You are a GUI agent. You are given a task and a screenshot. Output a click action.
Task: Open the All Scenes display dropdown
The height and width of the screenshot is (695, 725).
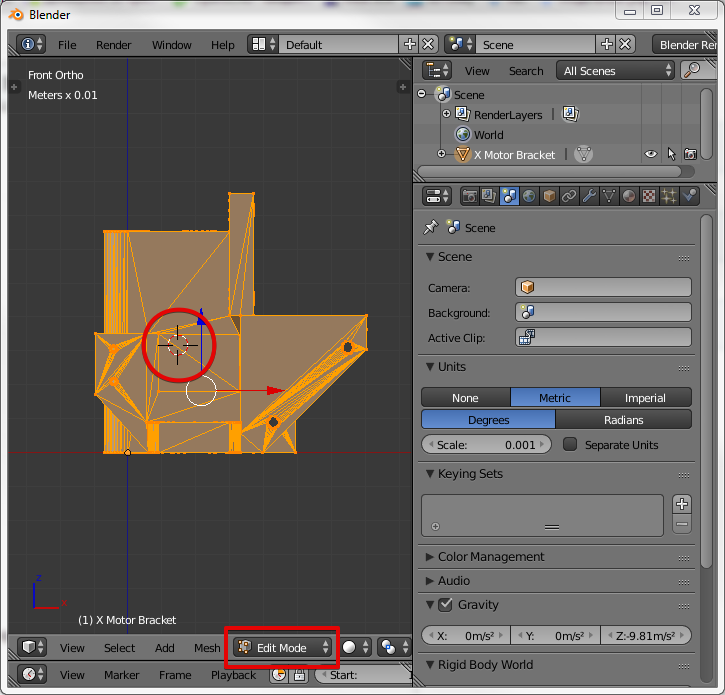(x=617, y=71)
